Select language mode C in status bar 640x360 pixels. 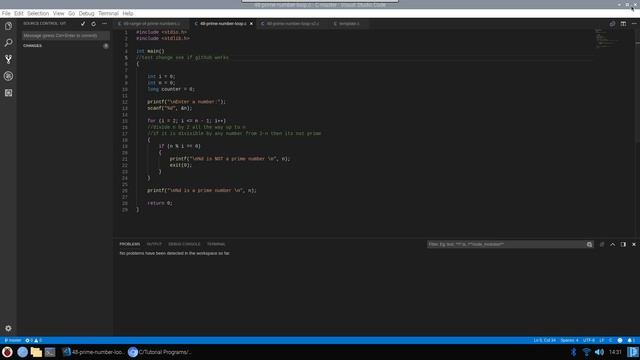pyautogui.click(x=611, y=340)
